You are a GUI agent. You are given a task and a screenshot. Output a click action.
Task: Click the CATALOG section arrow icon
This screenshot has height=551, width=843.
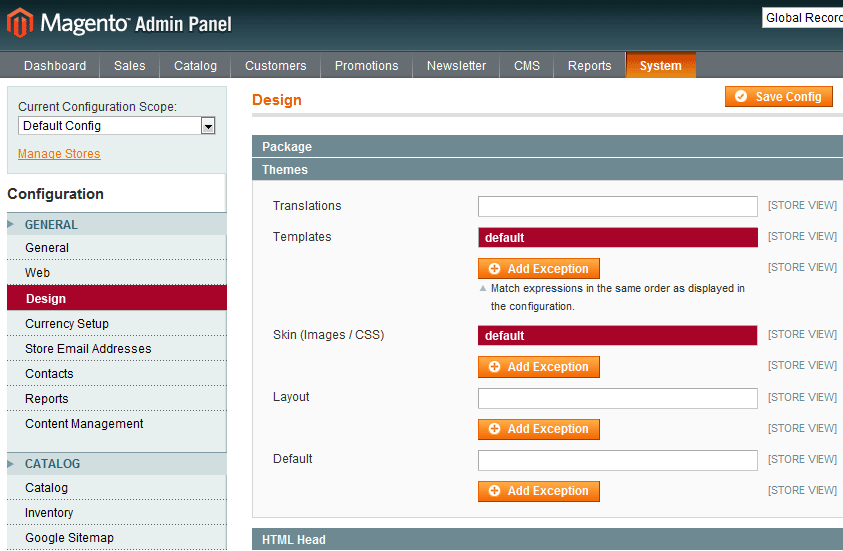(10, 463)
